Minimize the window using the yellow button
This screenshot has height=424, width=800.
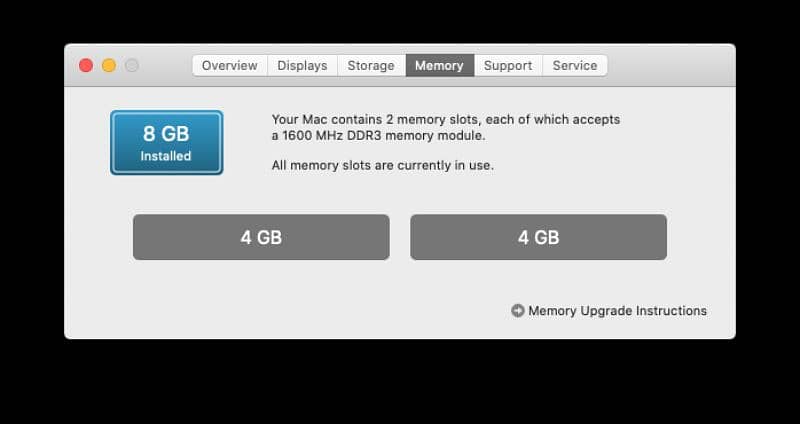109,65
